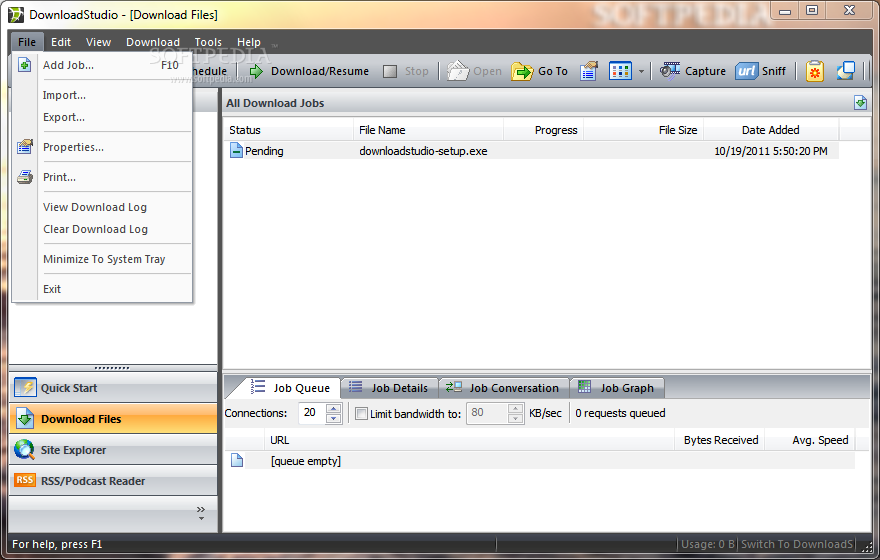Click the Pending status icon in job row

(x=236, y=150)
